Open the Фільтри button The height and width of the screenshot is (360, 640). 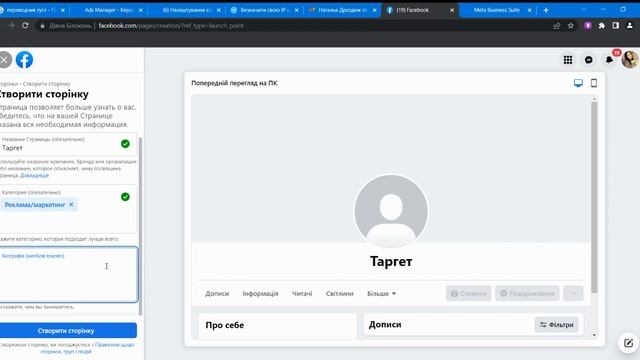coord(556,325)
